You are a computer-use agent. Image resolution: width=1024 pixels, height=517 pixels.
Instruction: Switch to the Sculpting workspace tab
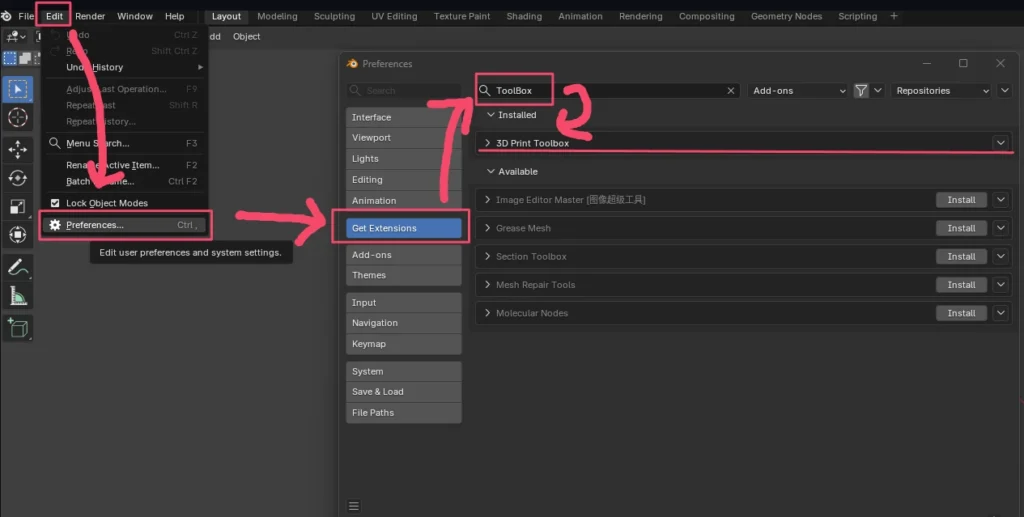pos(334,16)
